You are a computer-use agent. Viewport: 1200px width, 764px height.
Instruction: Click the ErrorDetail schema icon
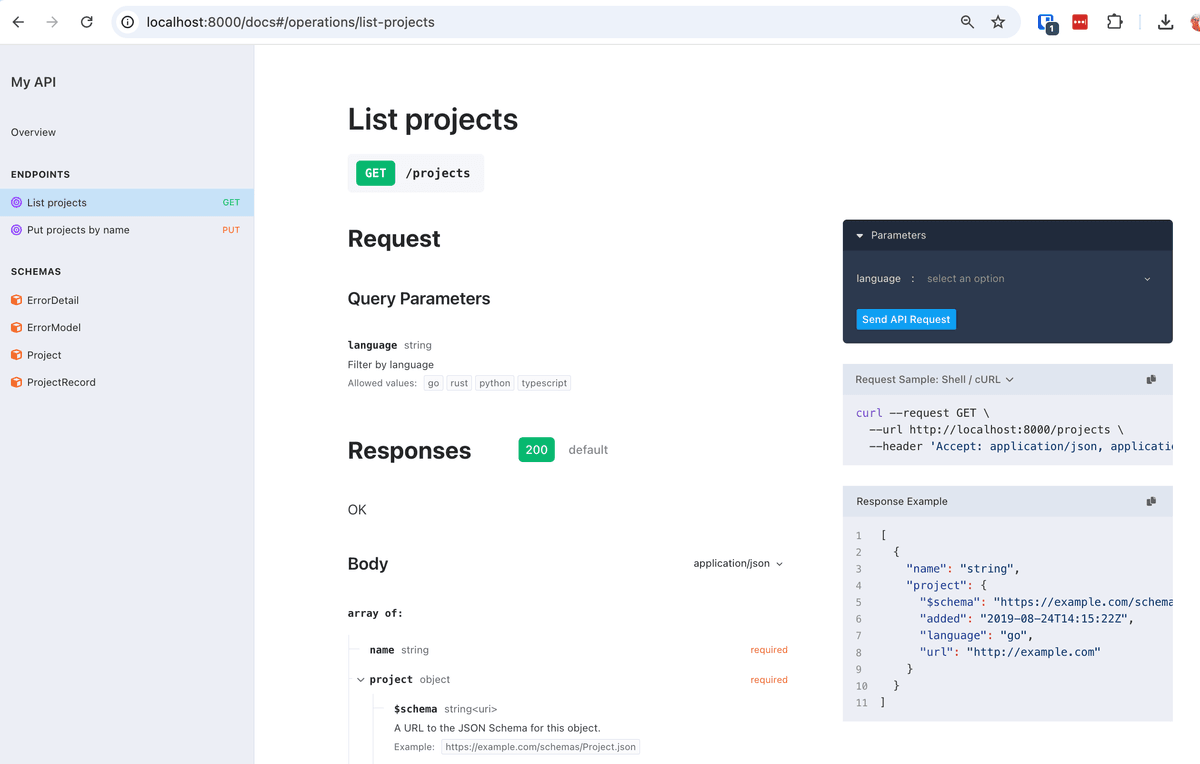pos(16,299)
